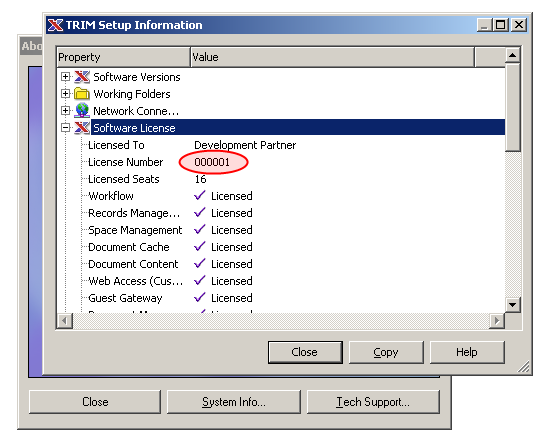Click Licensed text in Guest Gateway row

(232, 297)
